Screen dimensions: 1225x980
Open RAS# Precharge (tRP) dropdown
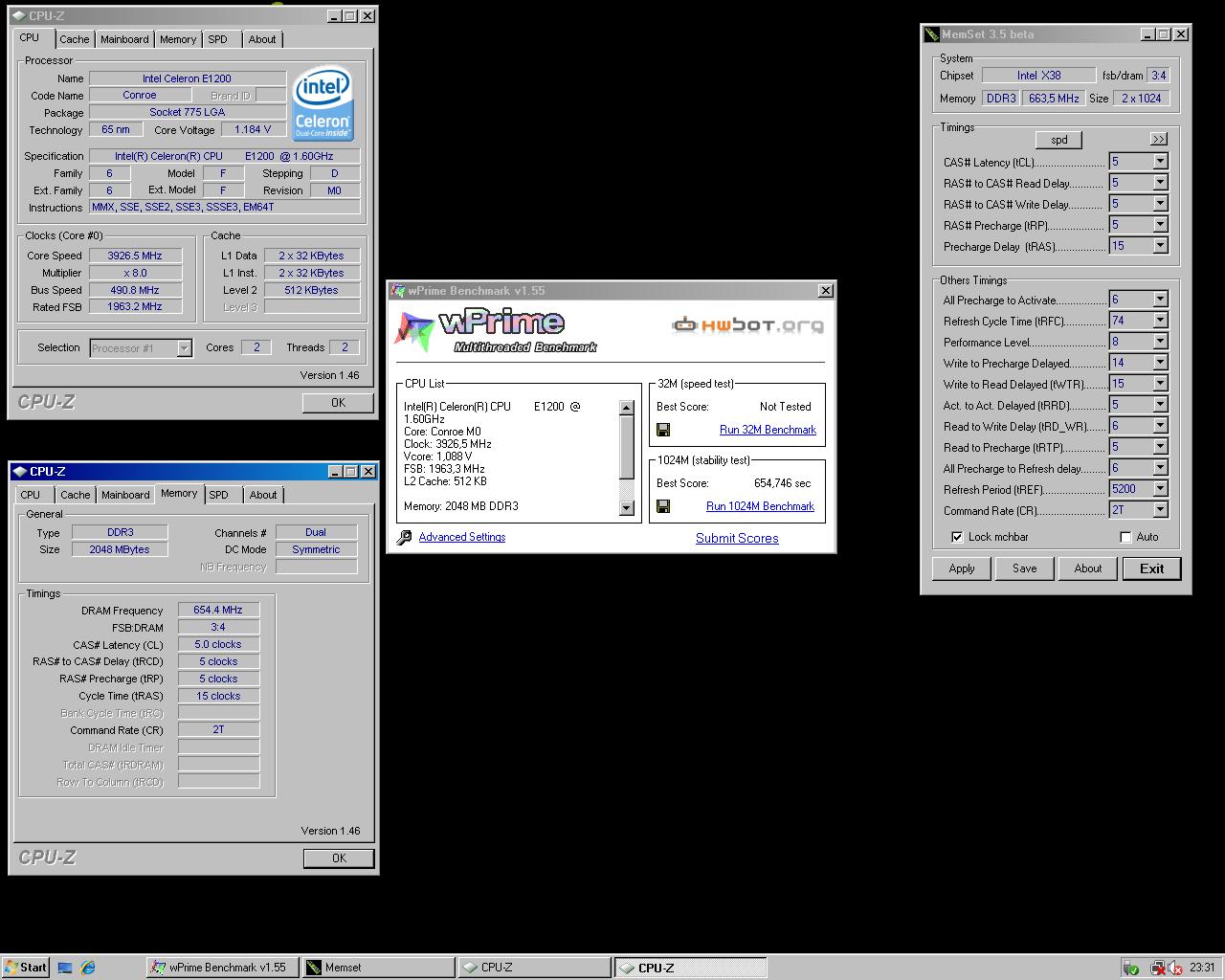point(1160,225)
